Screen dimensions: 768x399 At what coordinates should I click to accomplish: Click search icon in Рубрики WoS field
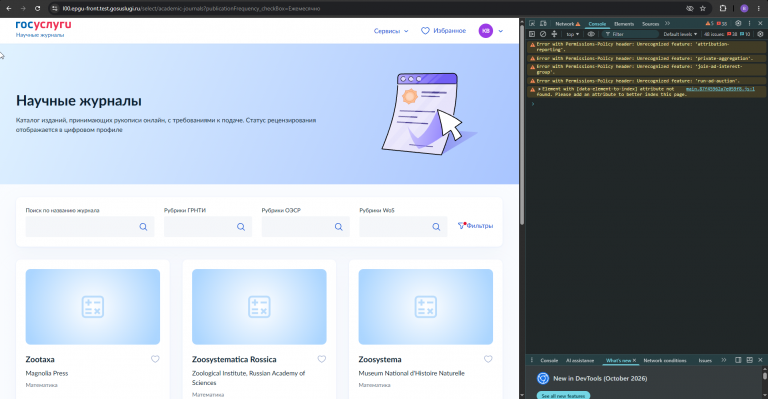[x=436, y=227]
